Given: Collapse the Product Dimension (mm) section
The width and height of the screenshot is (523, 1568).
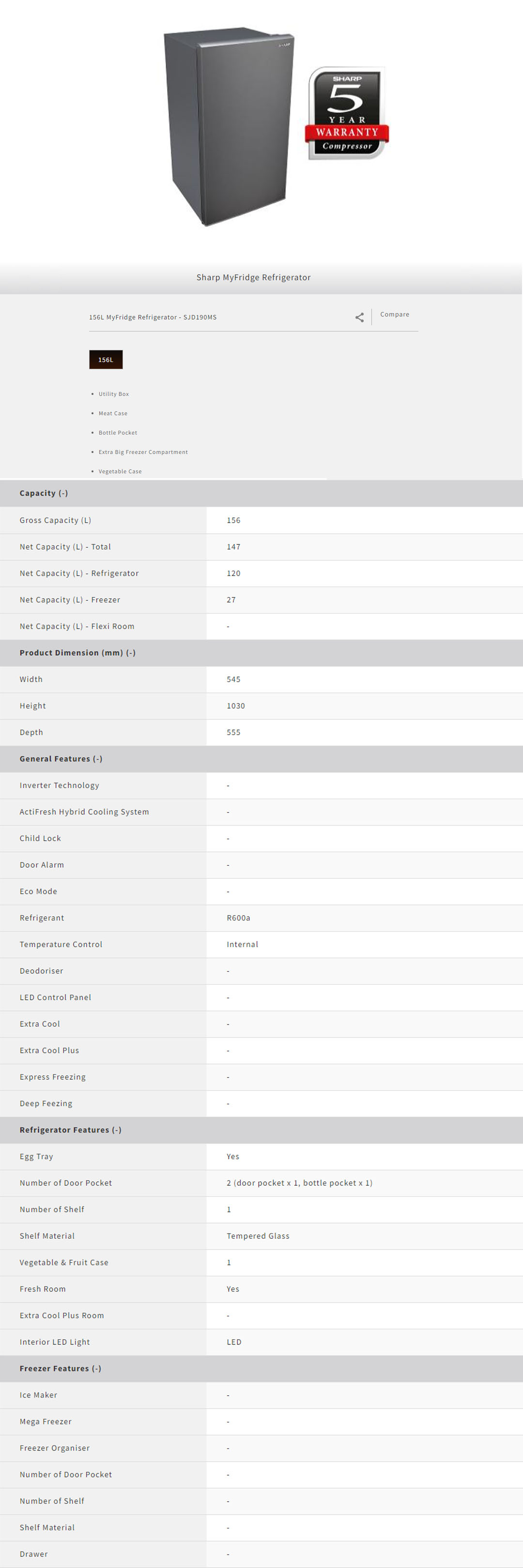Looking at the screenshot, I should [77, 652].
